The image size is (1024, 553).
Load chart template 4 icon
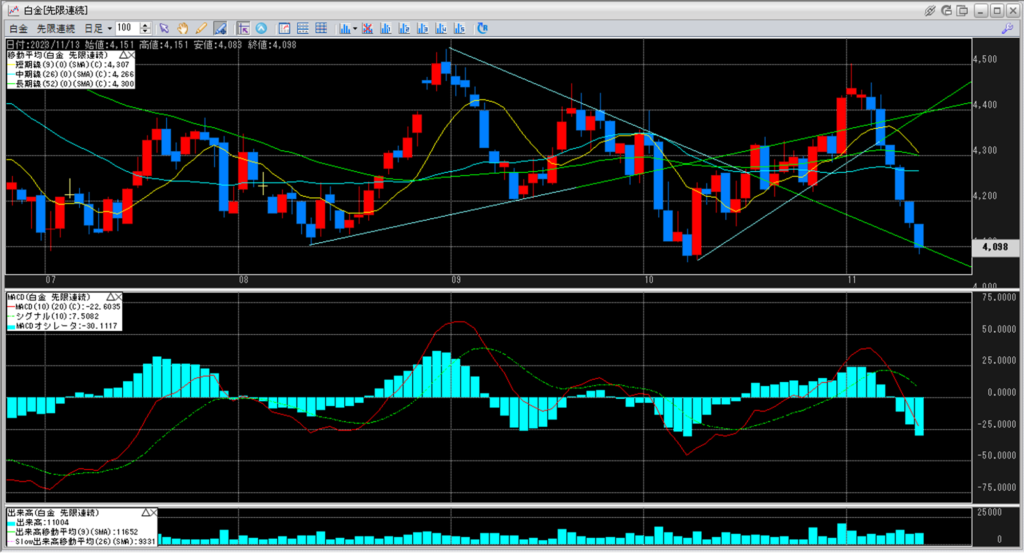pos(441,29)
